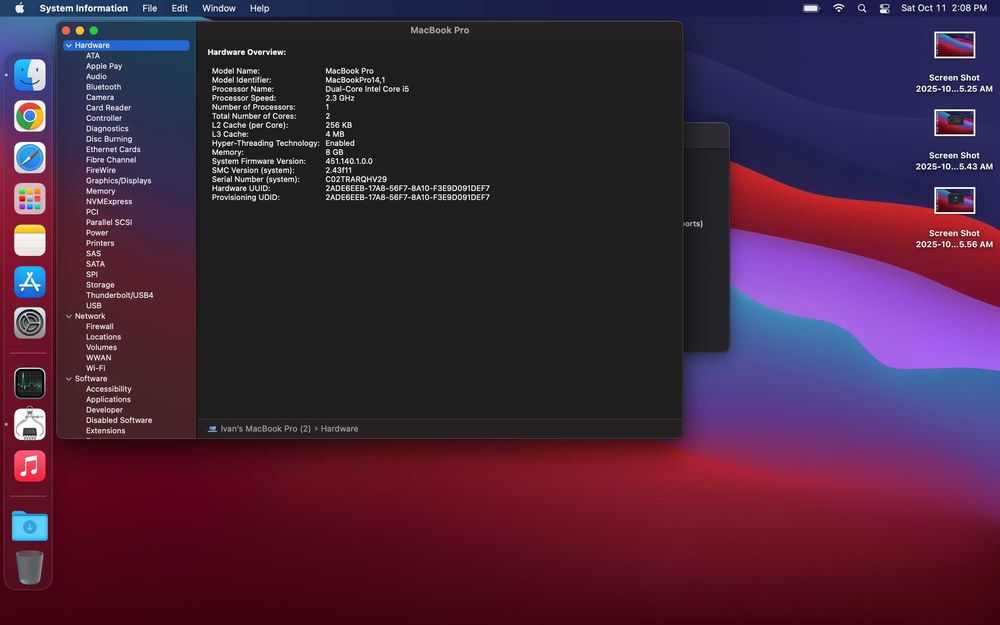Click the computer icon in the path bar
The width and height of the screenshot is (1000, 625).
[x=212, y=429]
